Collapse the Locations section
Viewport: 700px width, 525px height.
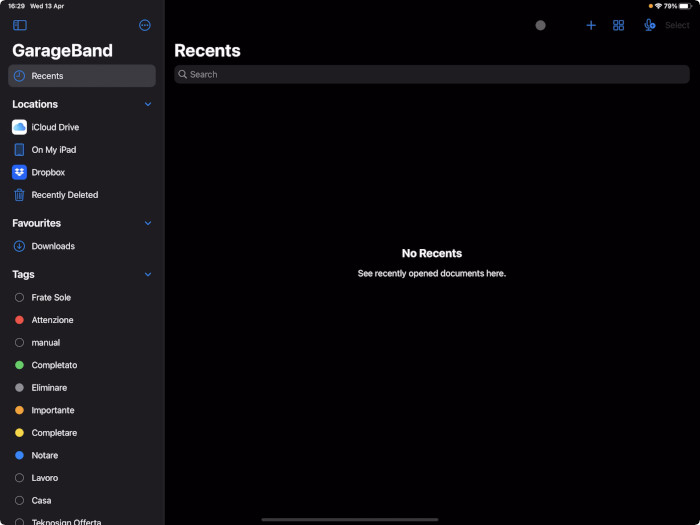click(x=148, y=104)
